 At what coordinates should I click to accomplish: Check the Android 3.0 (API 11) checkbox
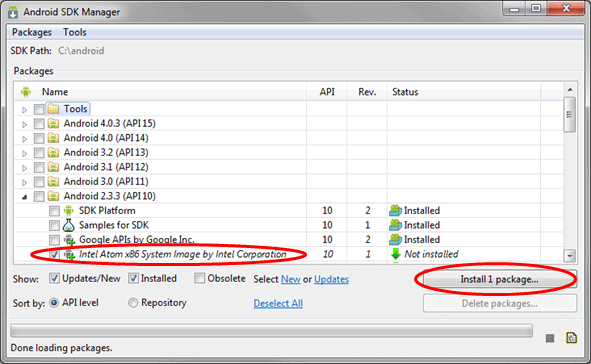[x=39, y=182]
